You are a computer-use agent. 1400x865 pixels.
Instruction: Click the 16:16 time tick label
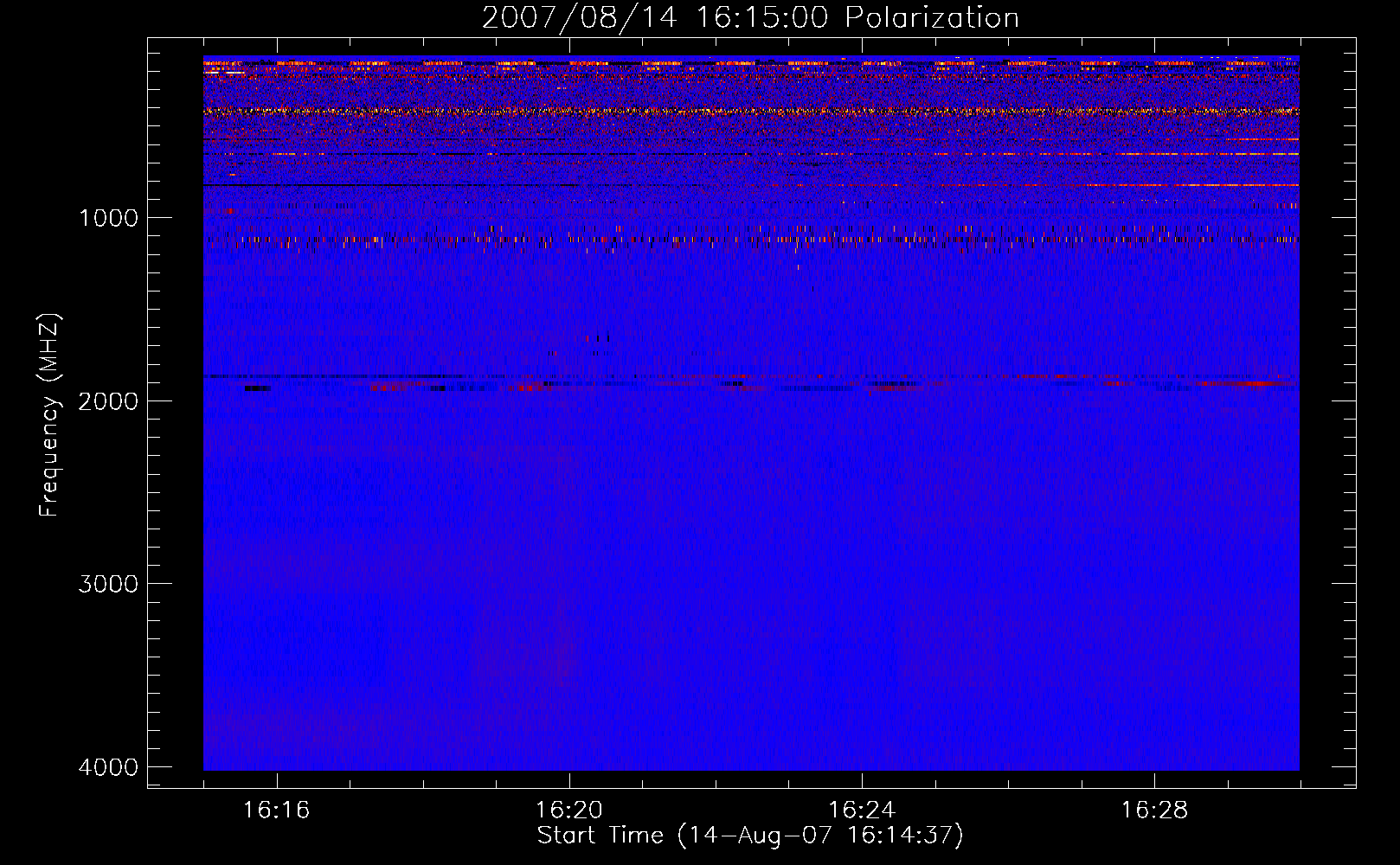276,811
